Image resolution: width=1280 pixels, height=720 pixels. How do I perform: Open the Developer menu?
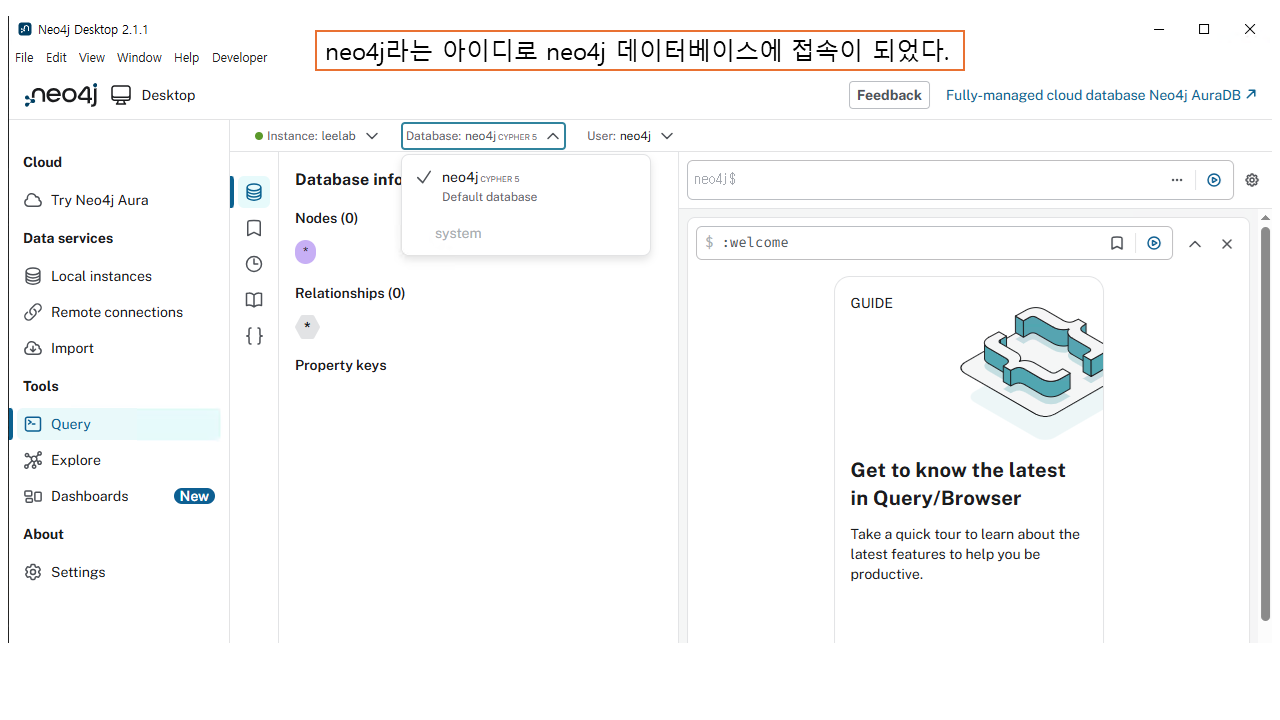click(239, 58)
